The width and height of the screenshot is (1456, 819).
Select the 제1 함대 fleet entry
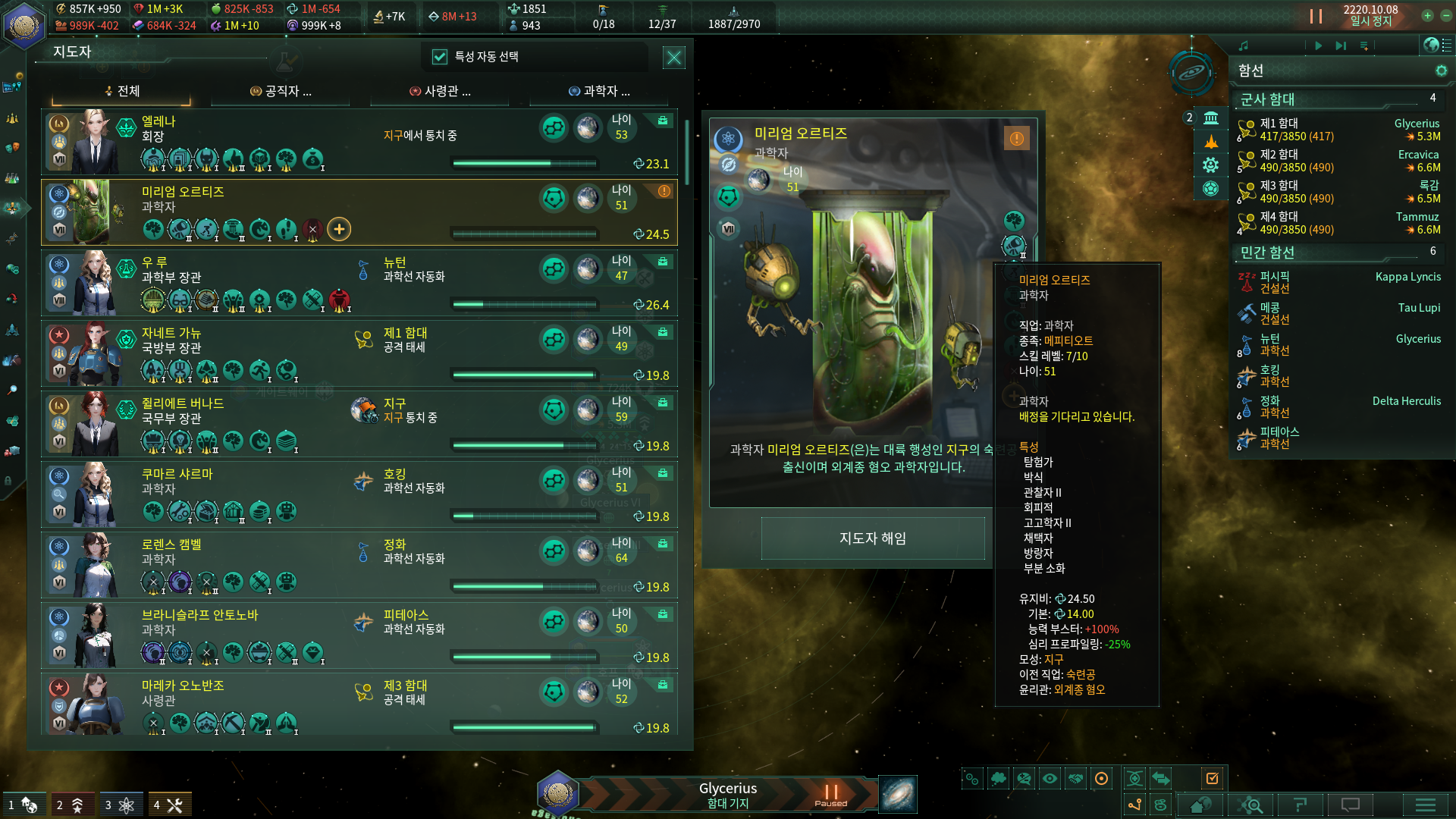point(1338,130)
